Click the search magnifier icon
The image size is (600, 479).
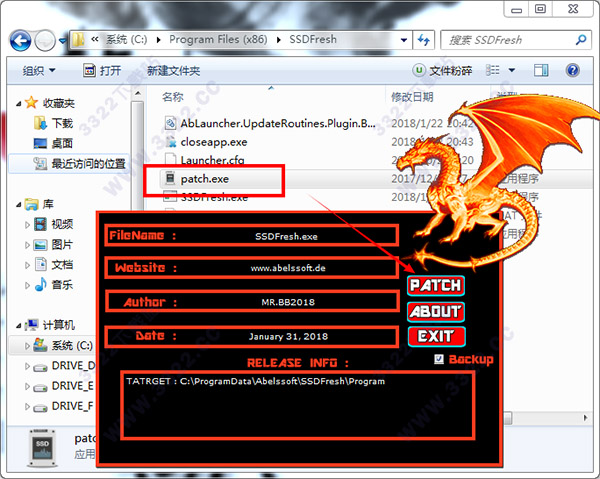coord(581,39)
